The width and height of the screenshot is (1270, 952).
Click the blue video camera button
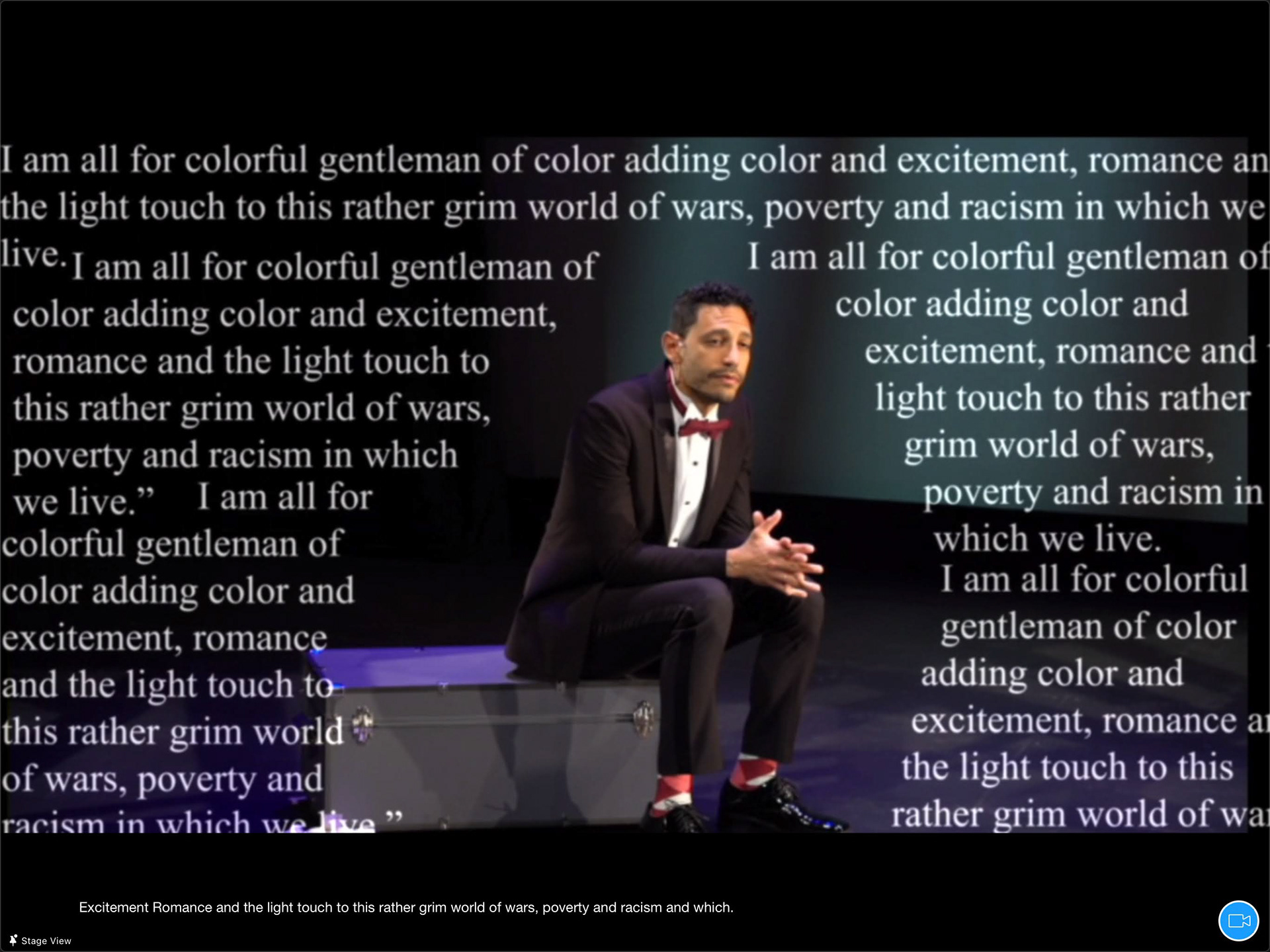(1238, 920)
